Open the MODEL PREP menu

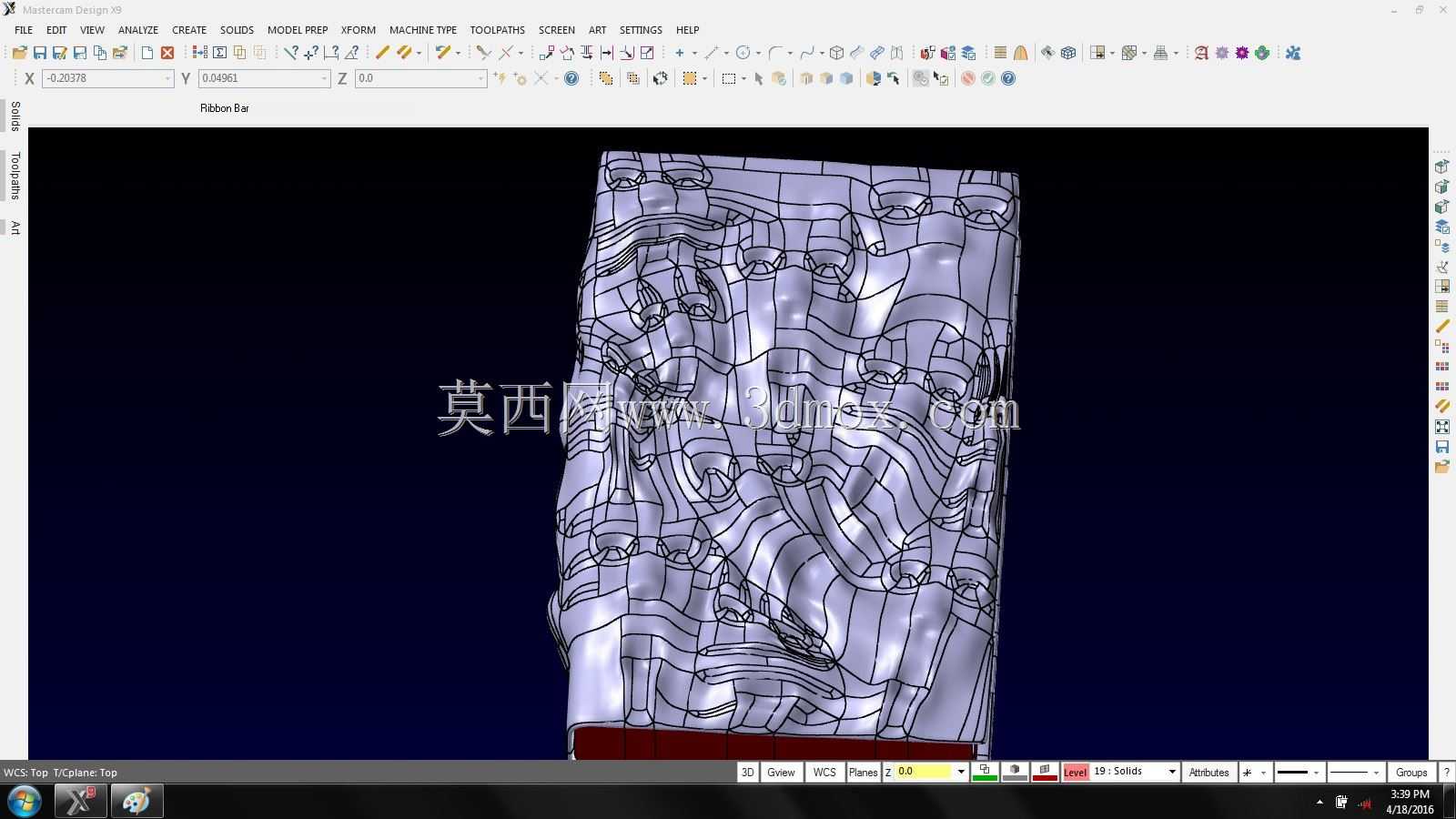coord(298,30)
